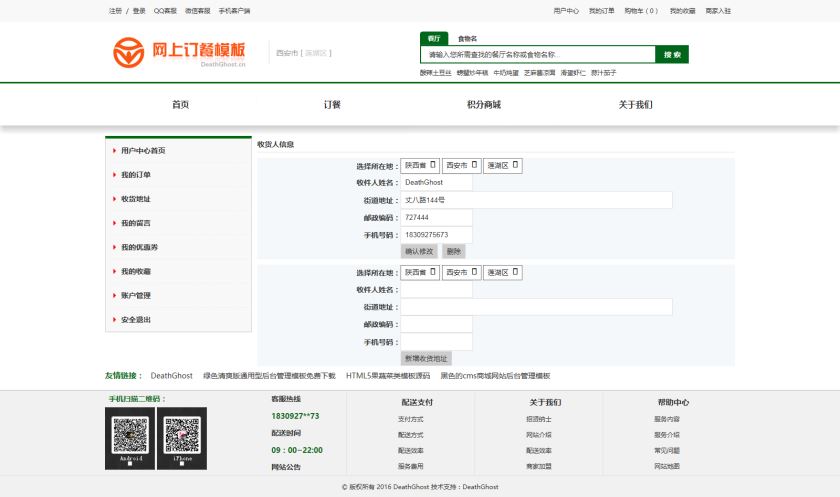Click the DeathGhost friendly link
The height and width of the screenshot is (497, 840).
pos(171,375)
